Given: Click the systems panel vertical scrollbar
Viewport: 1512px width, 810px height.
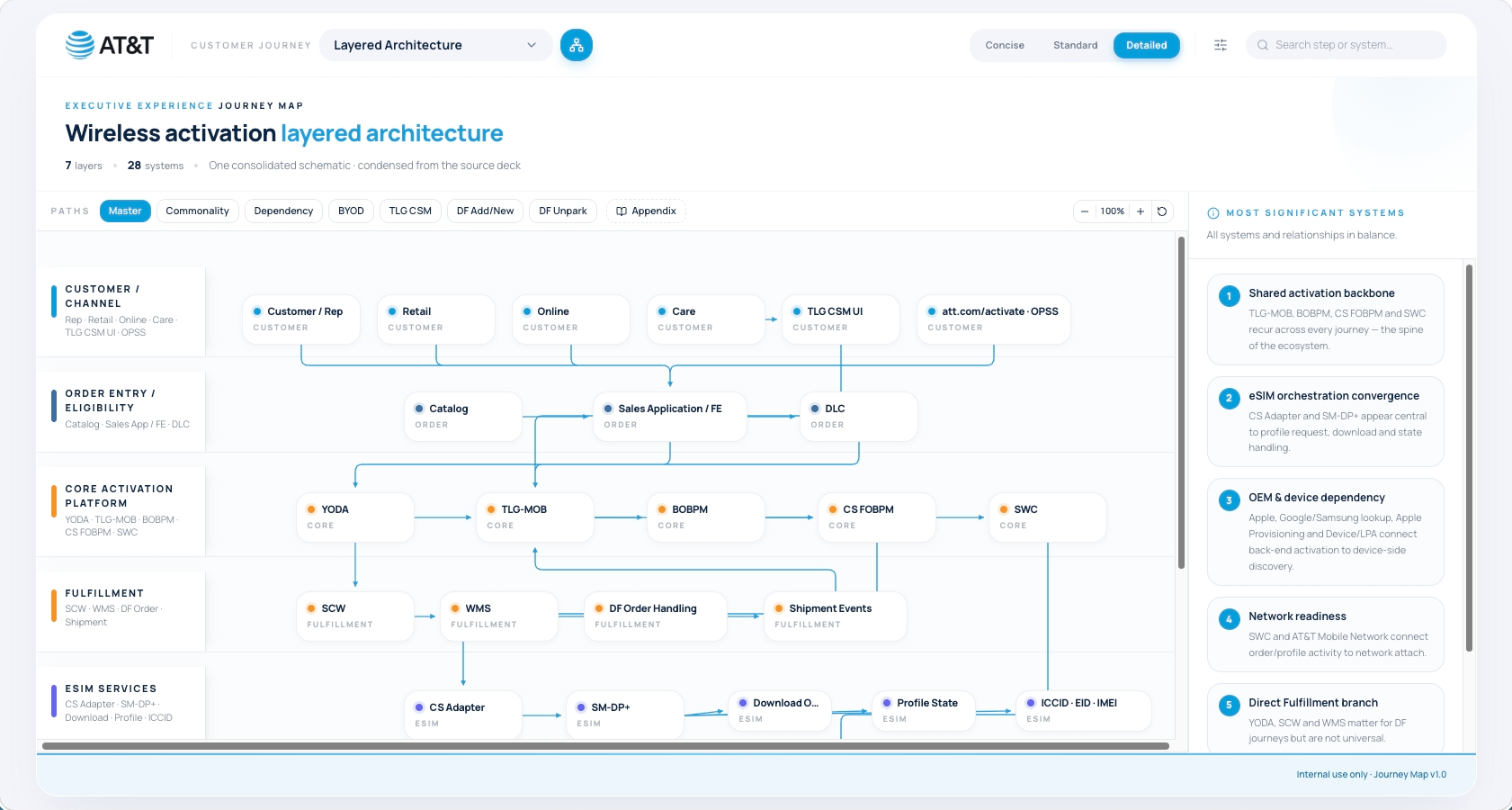Looking at the screenshot, I should click(x=1469, y=457).
